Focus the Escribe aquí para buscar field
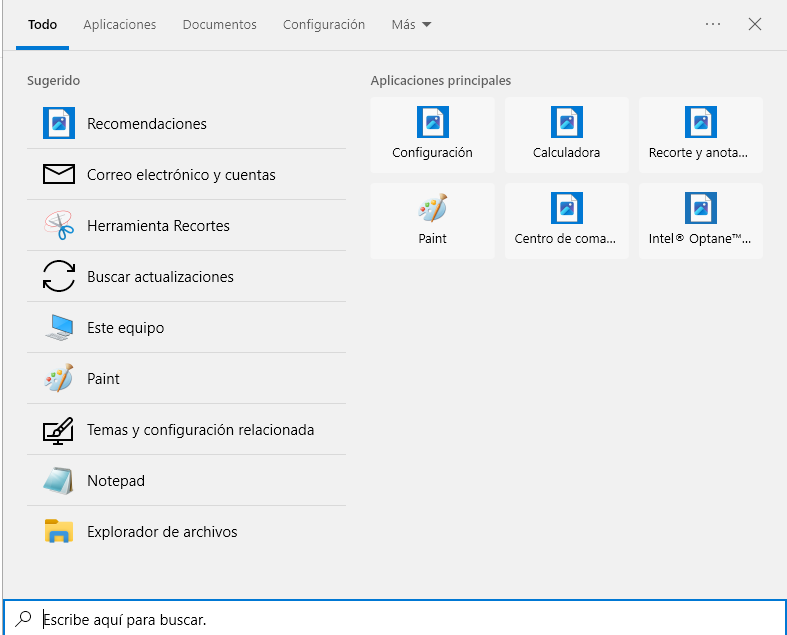 (400, 619)
